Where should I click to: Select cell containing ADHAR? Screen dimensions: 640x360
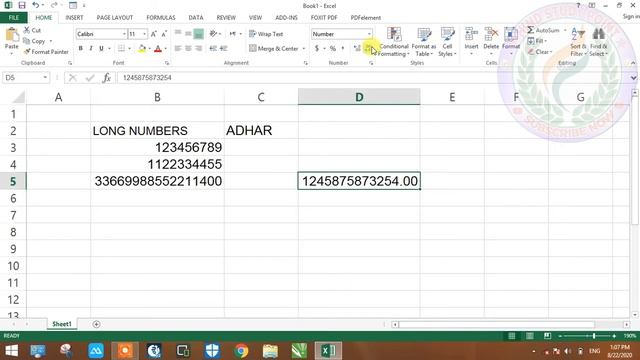(x=261, y=131)
